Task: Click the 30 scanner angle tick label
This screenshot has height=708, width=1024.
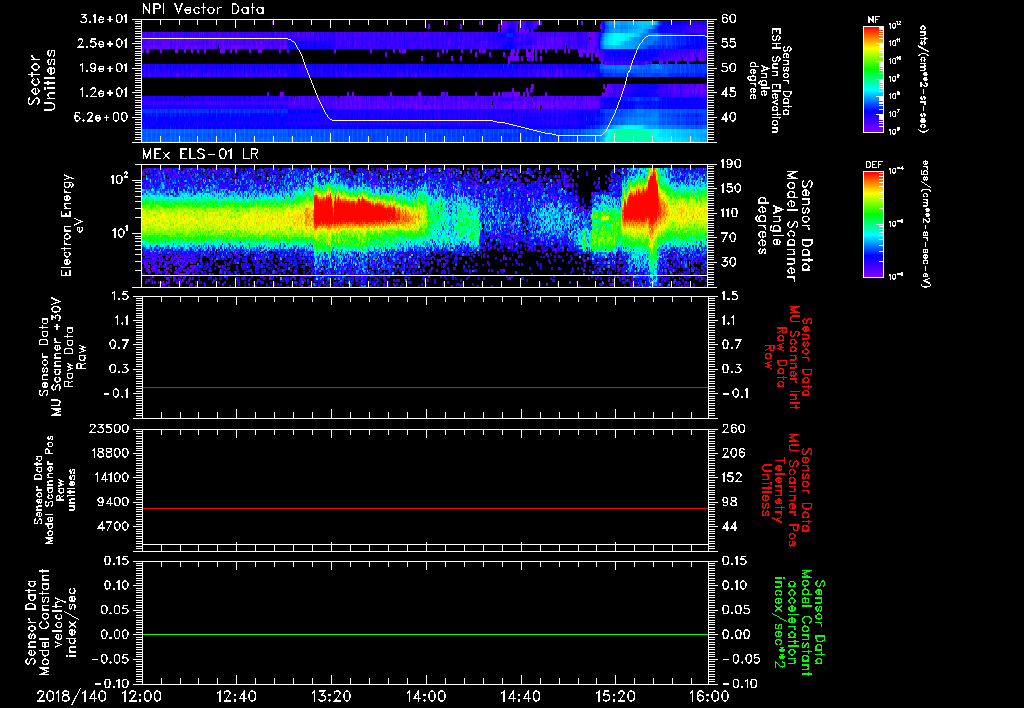Action: (x=729, y=263)
